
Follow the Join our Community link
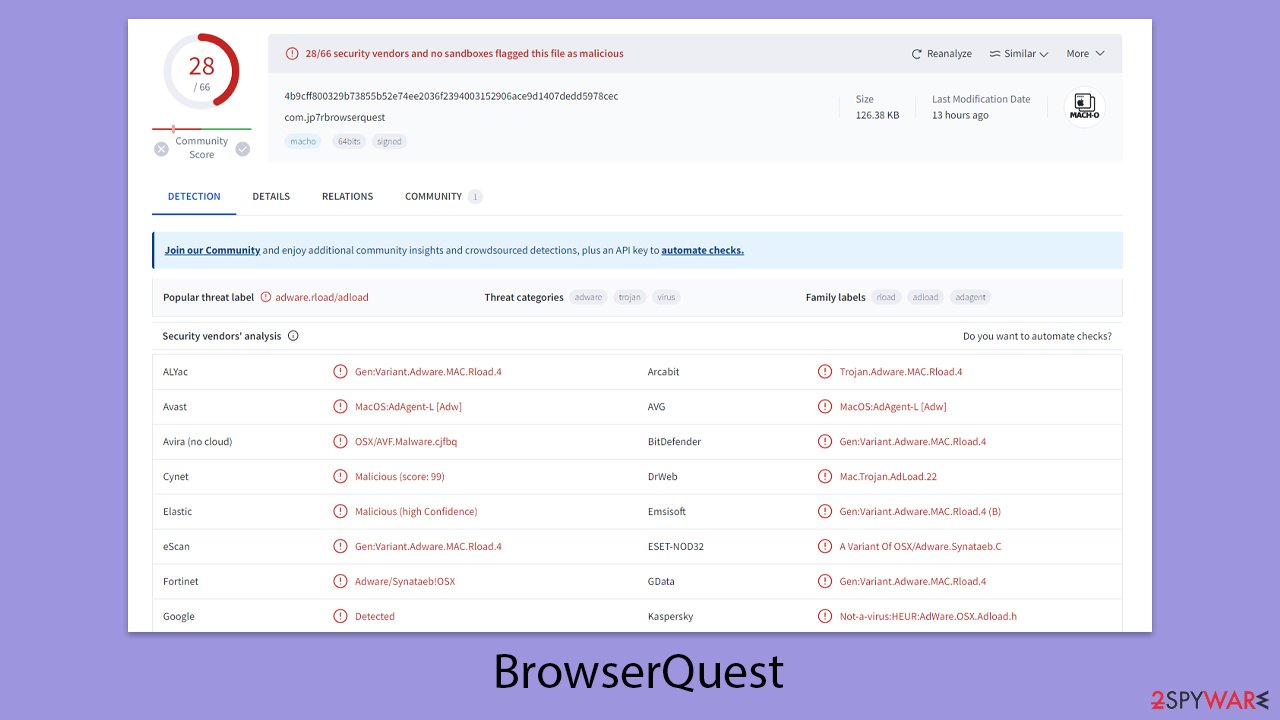point(212,250)
